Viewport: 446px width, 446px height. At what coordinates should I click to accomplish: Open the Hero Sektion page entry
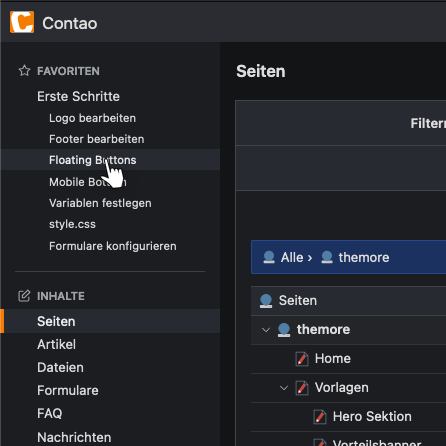click(372, 417)
